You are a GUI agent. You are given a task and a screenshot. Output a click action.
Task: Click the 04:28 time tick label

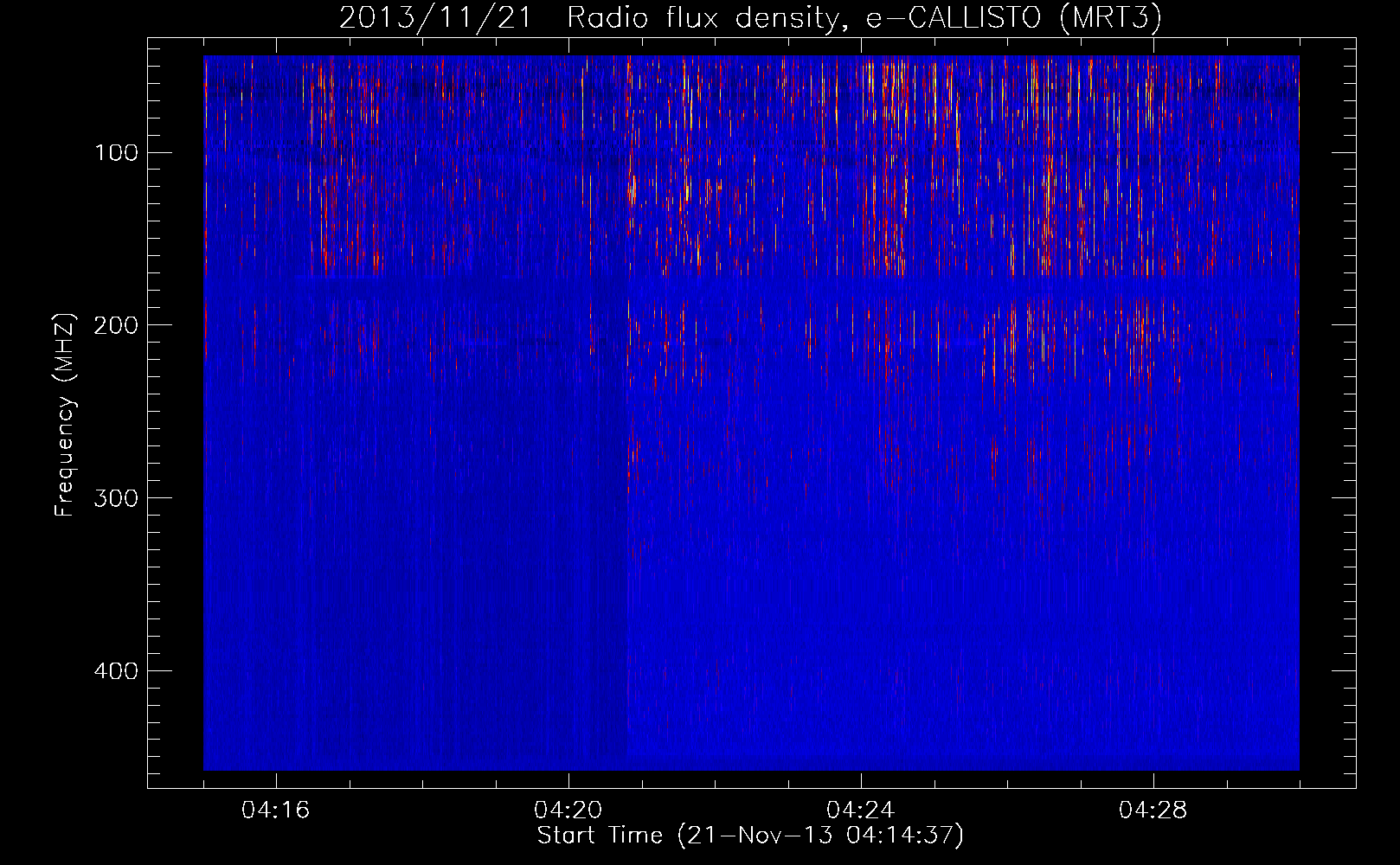[x=1153, y=811]
